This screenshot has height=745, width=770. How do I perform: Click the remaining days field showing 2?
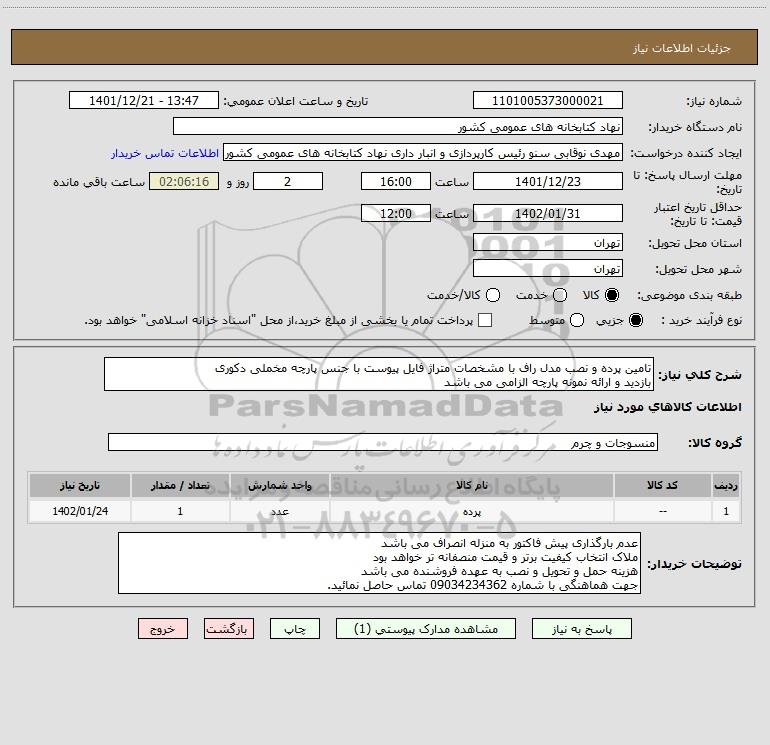[x=288, y=181]
